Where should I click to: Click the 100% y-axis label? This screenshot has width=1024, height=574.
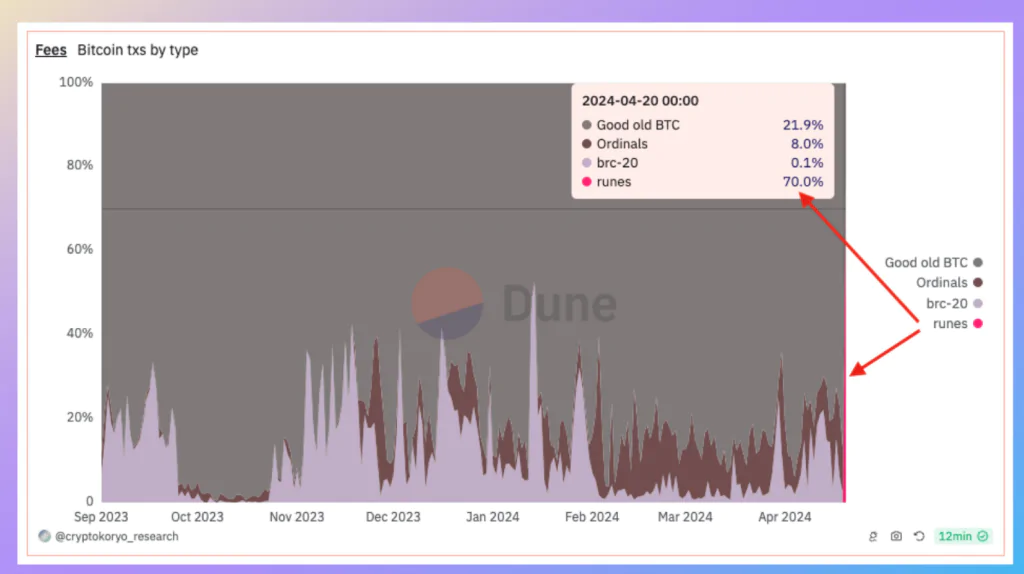[76, 82]
